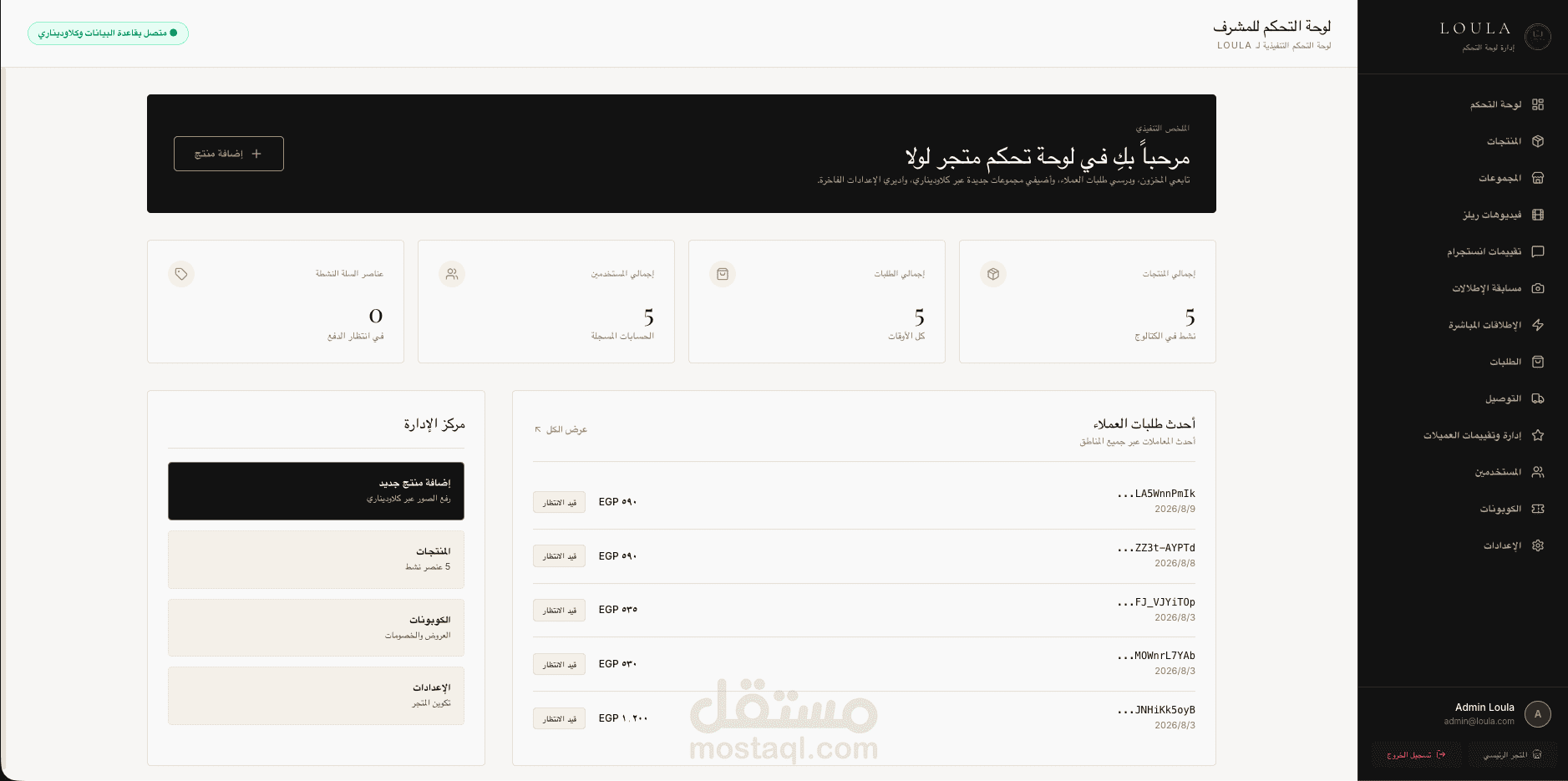The image size is (1568, 781).
Task: Click the tag icon on active cart card
Action: 181,274
